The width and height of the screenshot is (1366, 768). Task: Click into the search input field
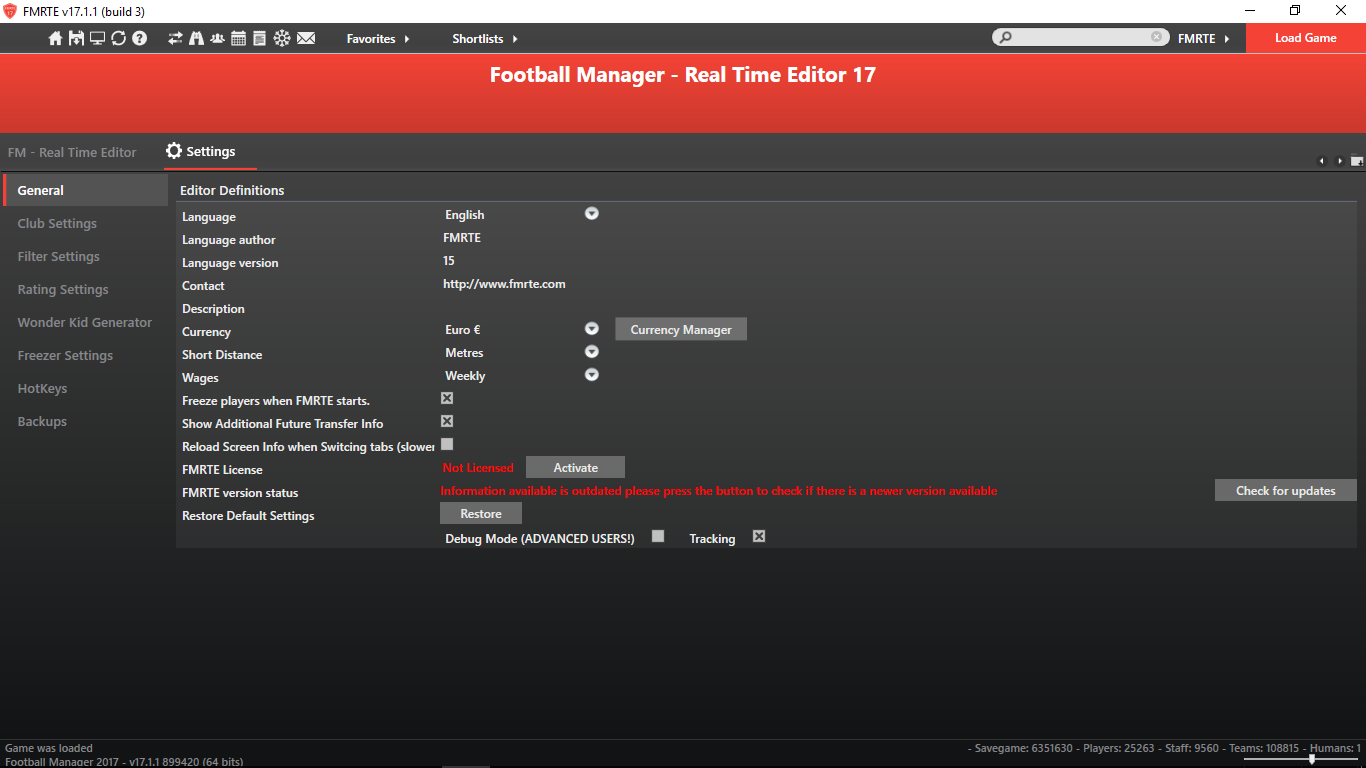1080,37
